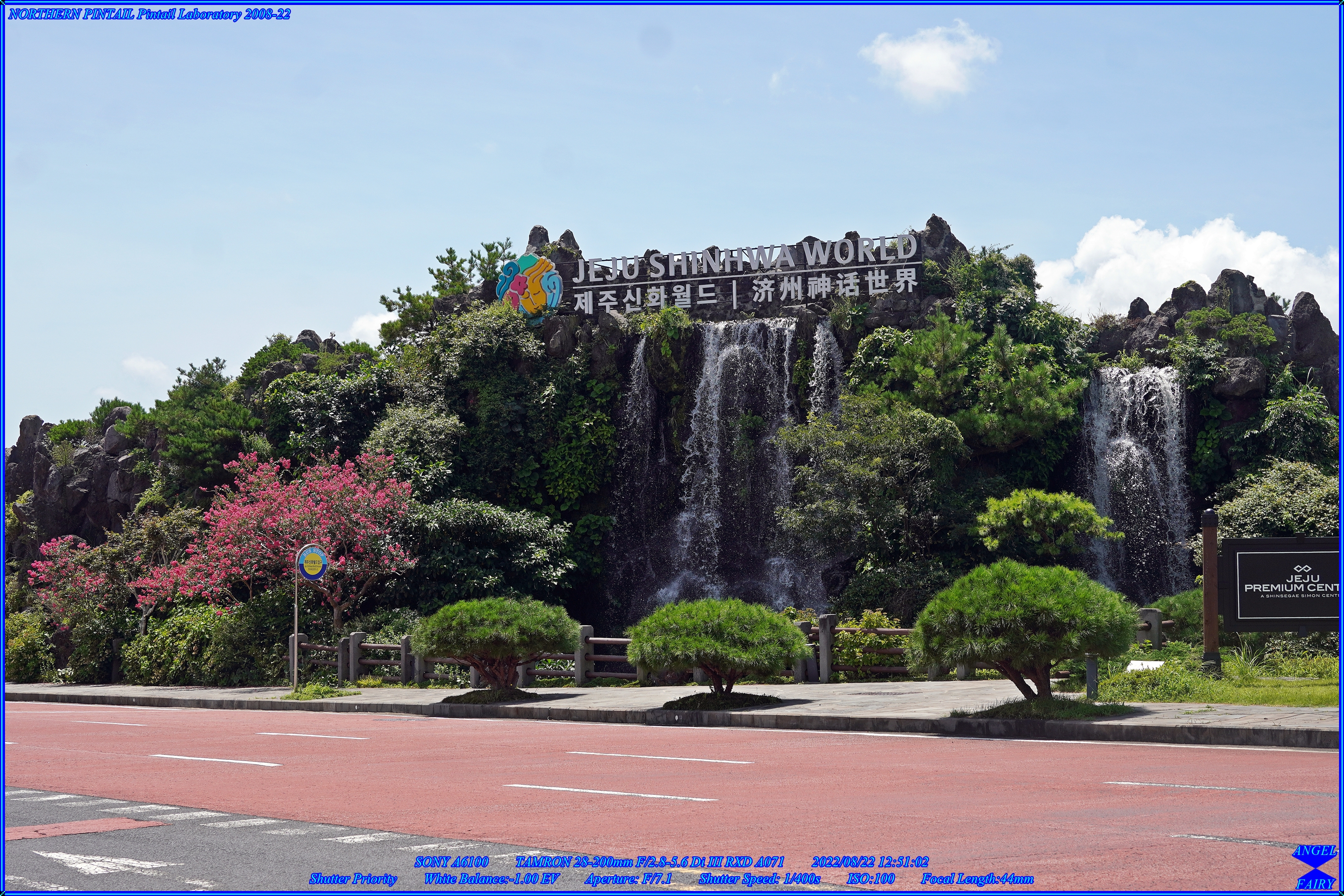Screen dimensions: 1344x896
Task: Click the Korean text 제주신화월드 on the sign
Action: [x=645, y=298]
